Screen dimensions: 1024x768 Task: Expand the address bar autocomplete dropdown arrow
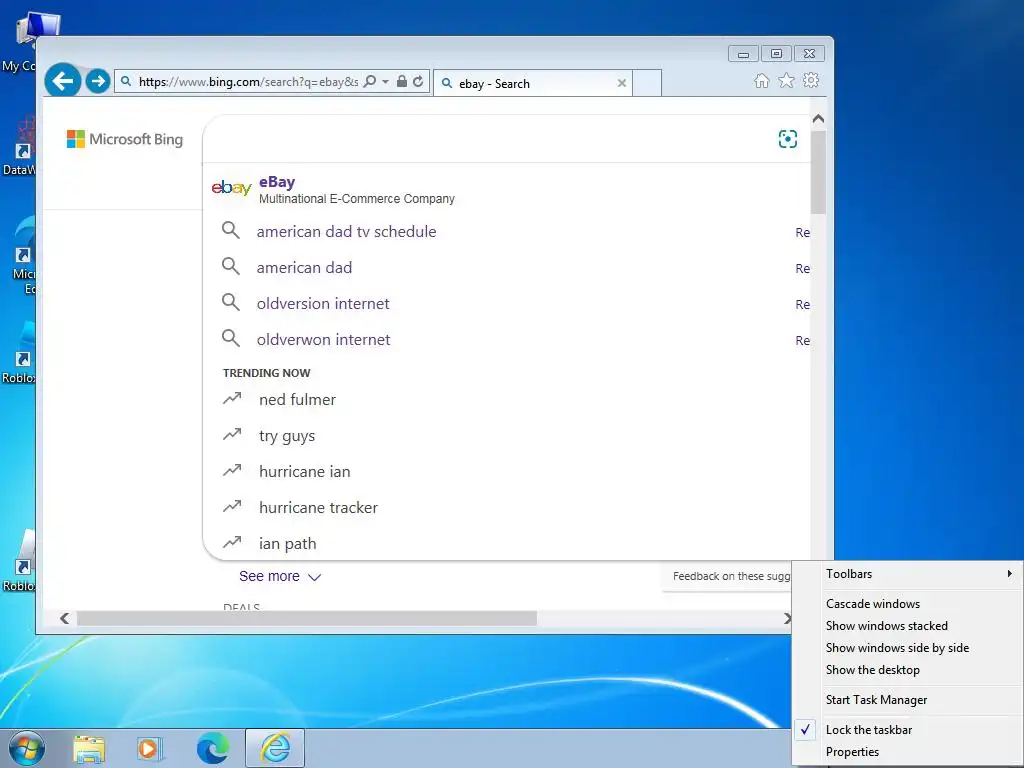pyautogui.click(x=385, y=82)
